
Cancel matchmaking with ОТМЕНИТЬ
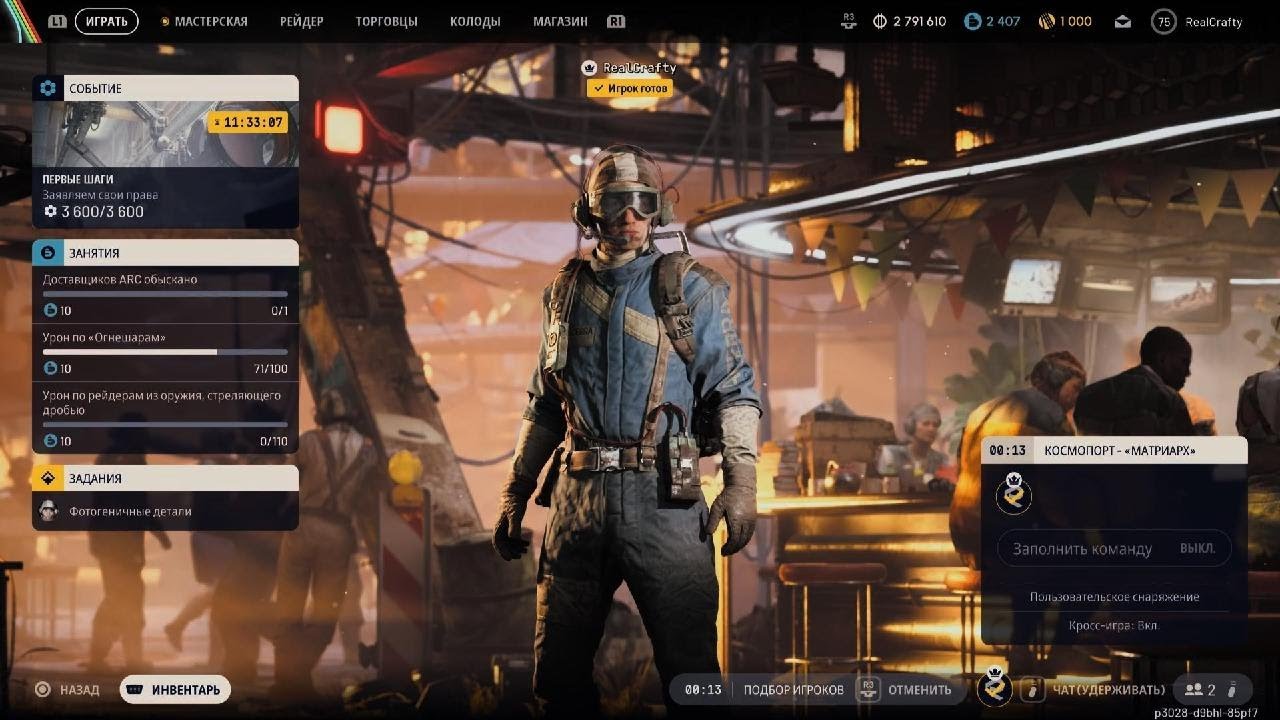pyautogui.click(x=906, y=690)
